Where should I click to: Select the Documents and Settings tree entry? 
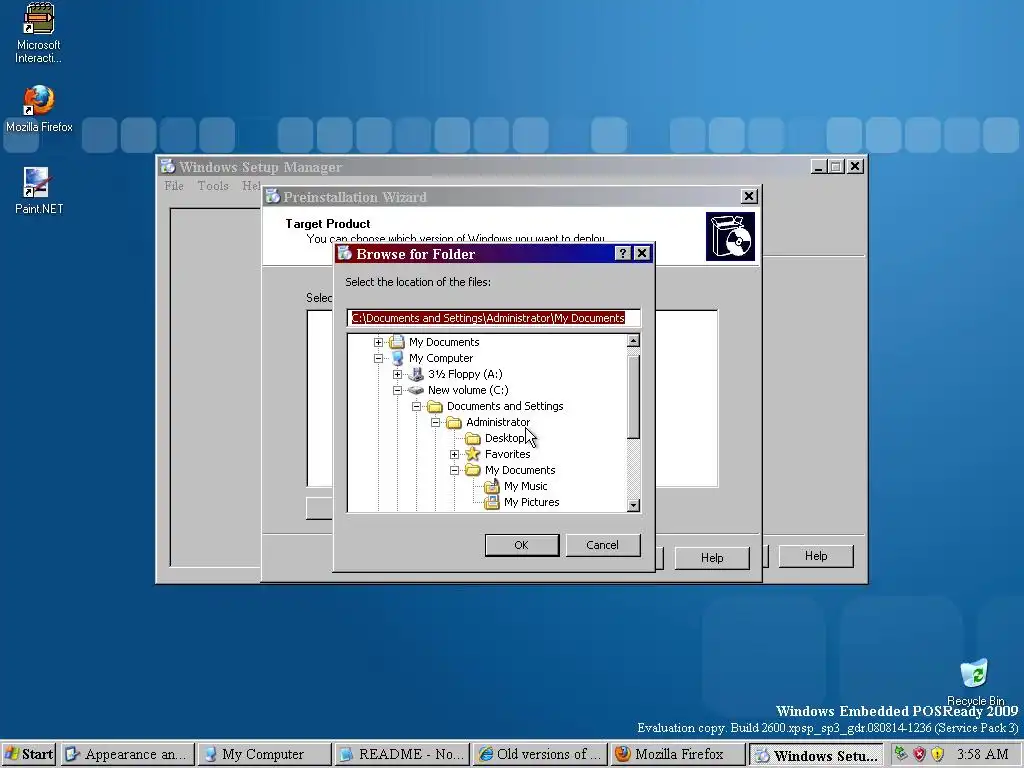[x=505, y=406]
